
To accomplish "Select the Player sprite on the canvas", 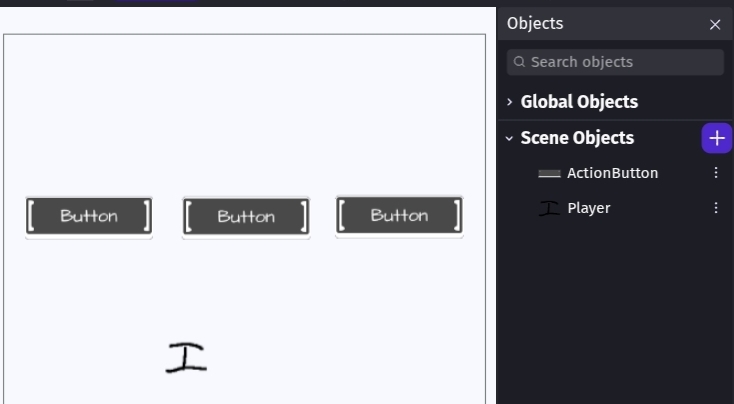I will [x=186, y=357].
